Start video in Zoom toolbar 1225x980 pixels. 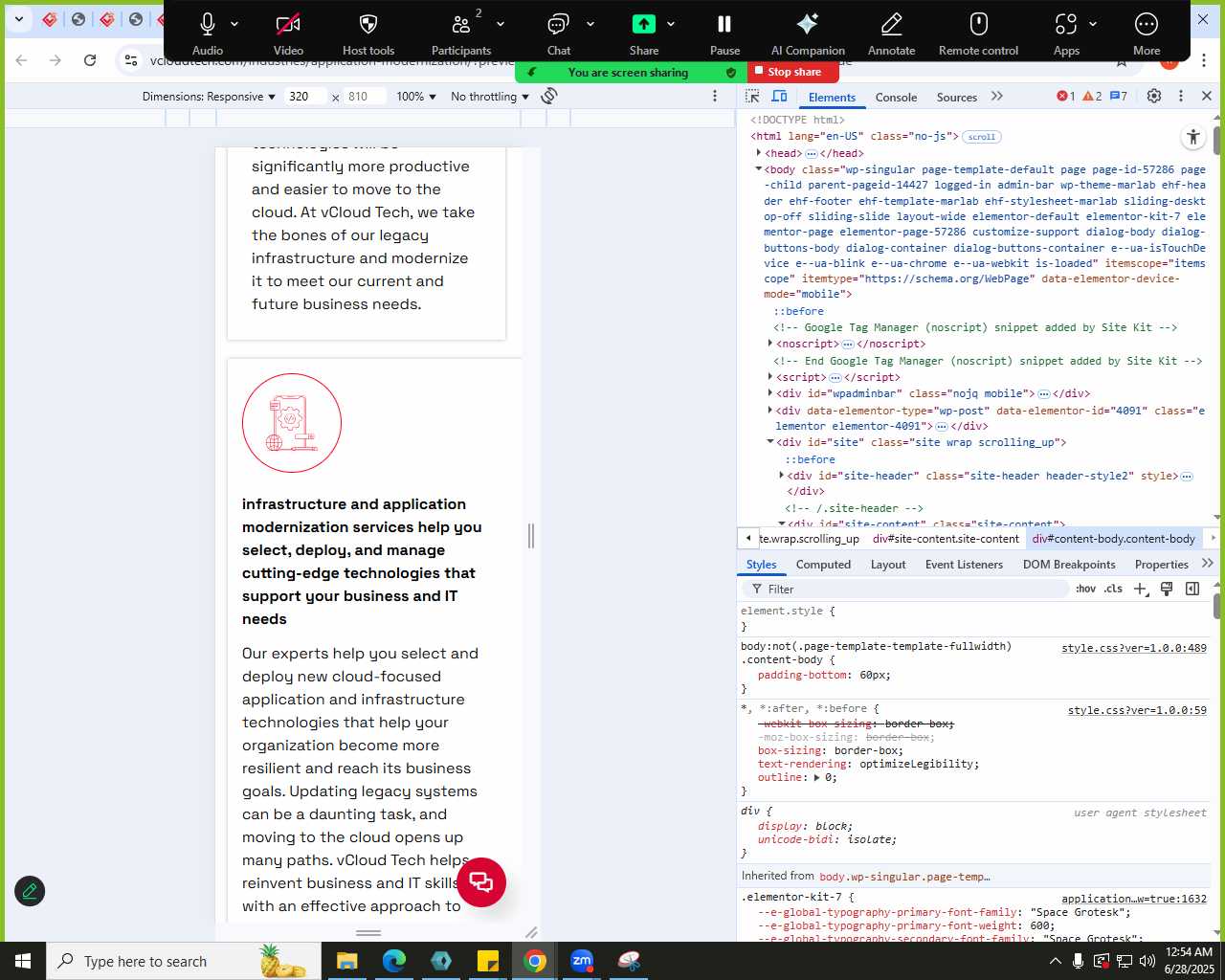click(x=288, y=33)
